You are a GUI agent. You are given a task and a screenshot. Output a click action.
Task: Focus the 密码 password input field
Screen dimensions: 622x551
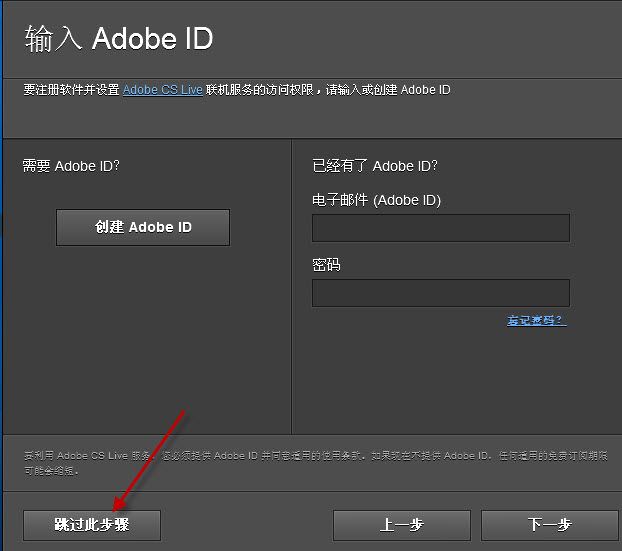pyautogui.click(x=440, y=293)
